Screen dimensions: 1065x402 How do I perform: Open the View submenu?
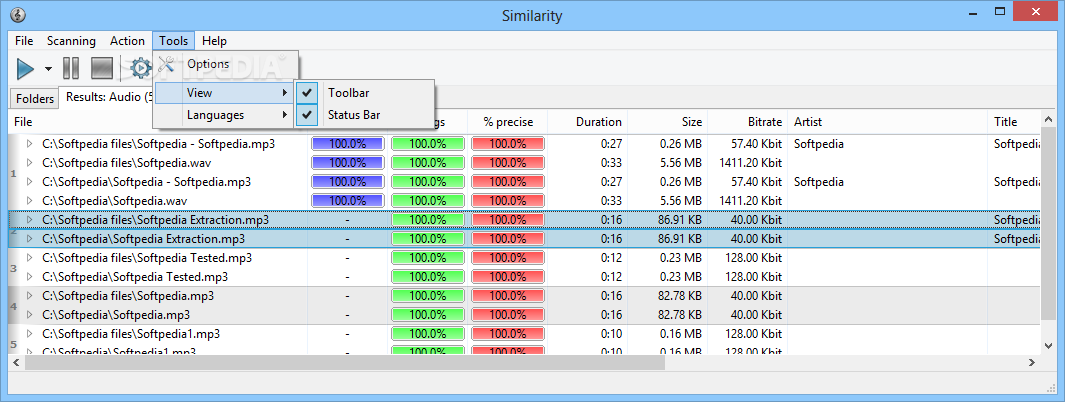[223, 92]
